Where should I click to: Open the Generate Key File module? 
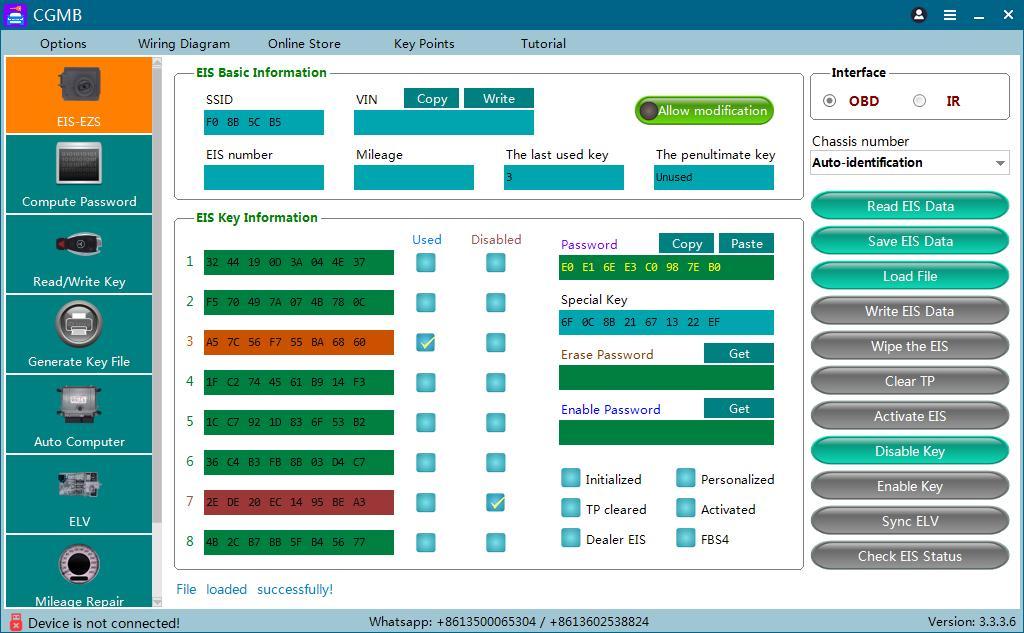pyautogui.click(x=79, y=334)
